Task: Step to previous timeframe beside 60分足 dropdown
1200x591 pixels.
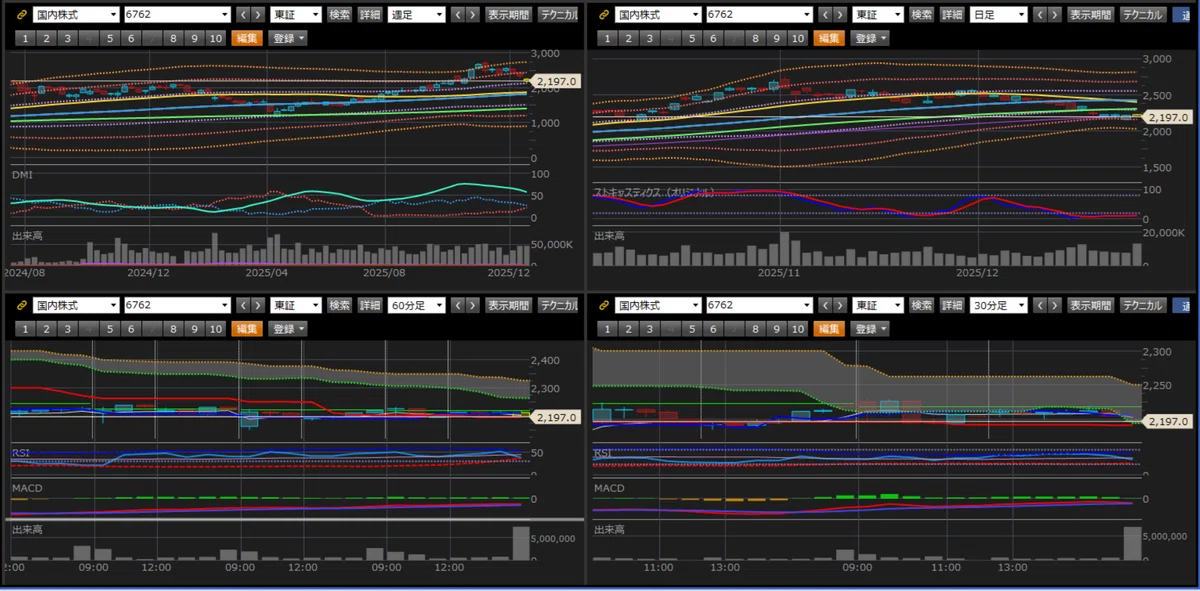Action: (x=458, y=305)
